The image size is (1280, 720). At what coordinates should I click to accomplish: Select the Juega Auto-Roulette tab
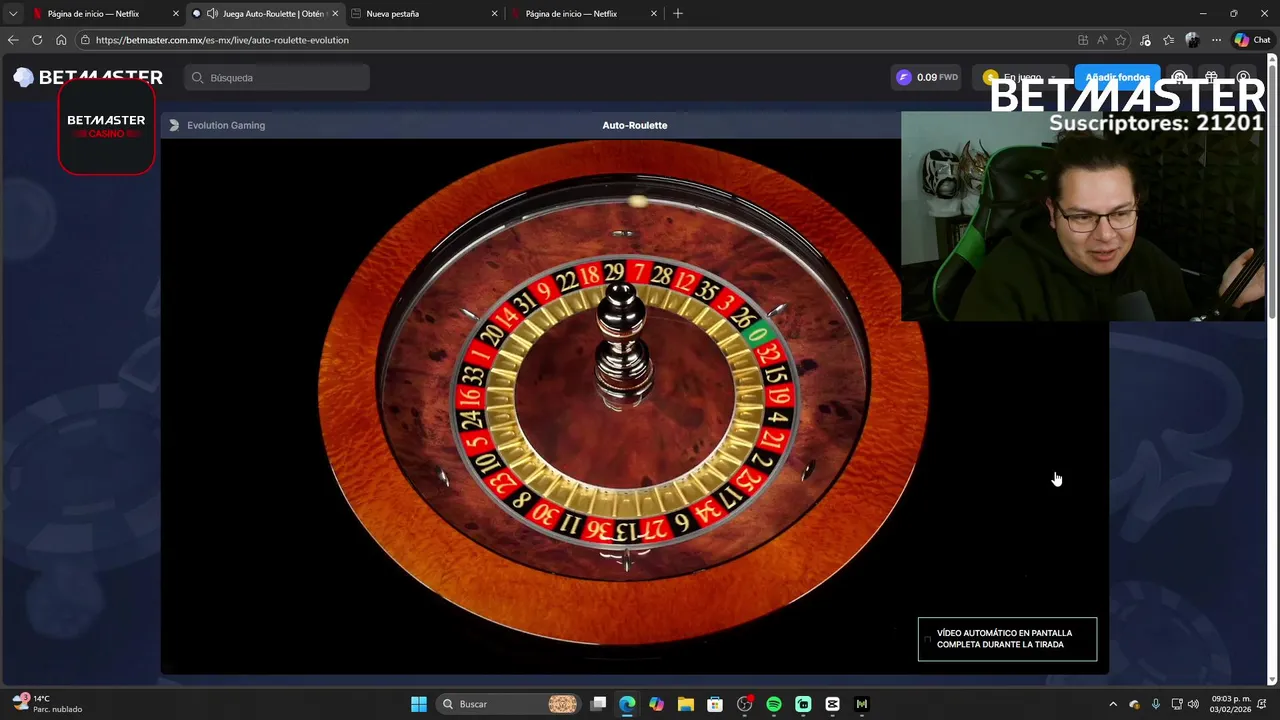click(x=265, y=14)
